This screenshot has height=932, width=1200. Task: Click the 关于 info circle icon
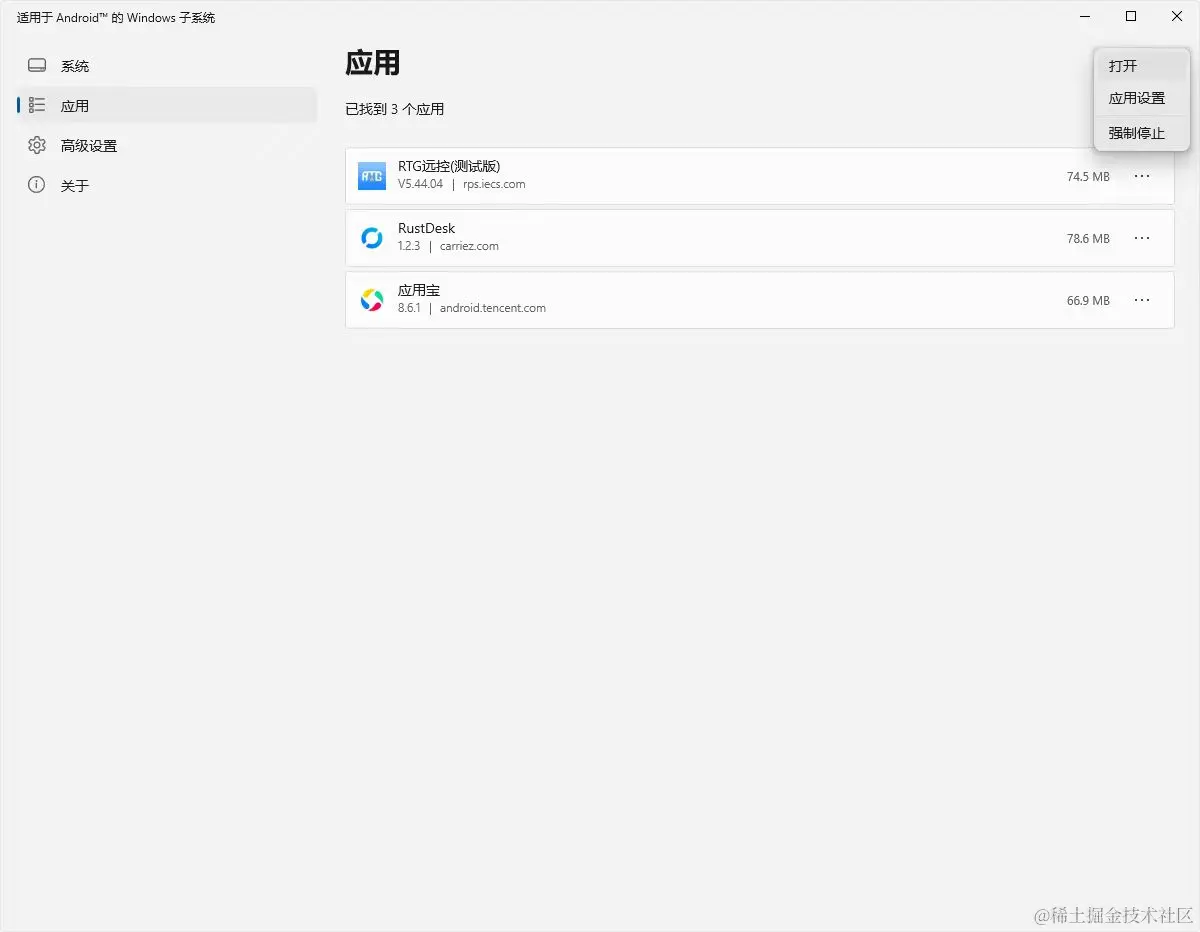pyautogui.click(x=37, y=185)
